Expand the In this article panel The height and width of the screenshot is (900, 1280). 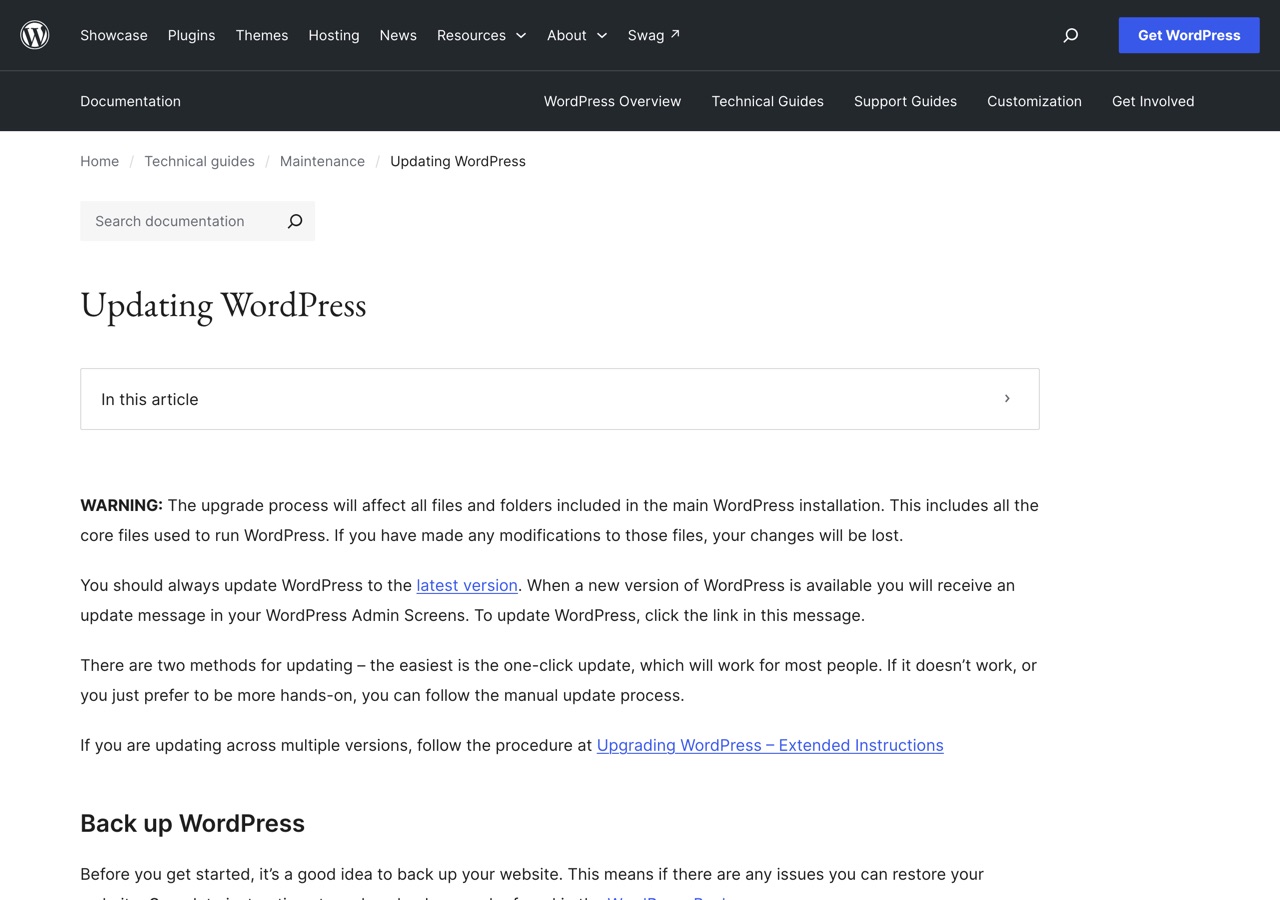pyautogui.click(x=560, y=399)
